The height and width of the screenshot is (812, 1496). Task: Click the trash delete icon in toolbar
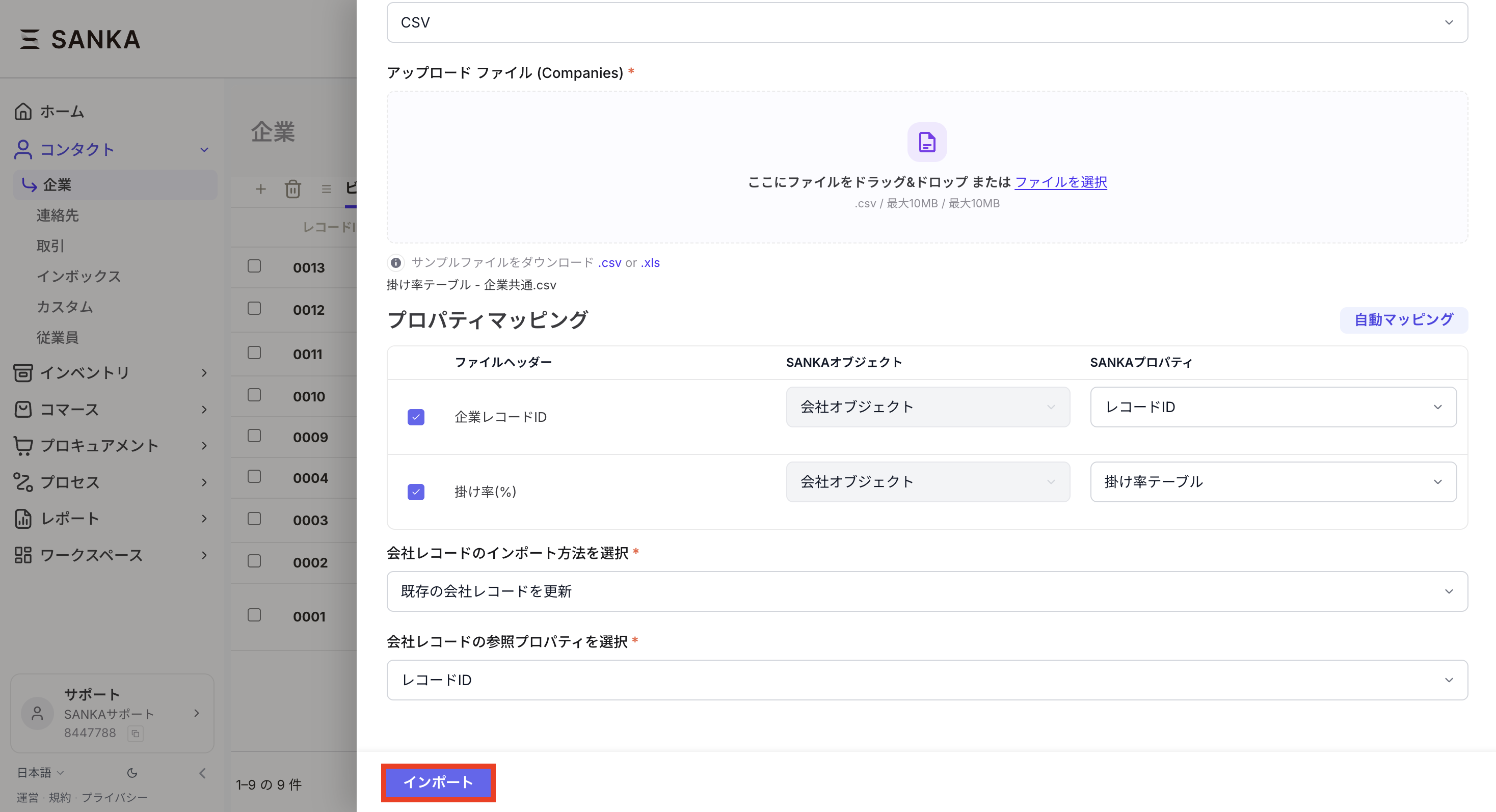[x=292, y=188]
